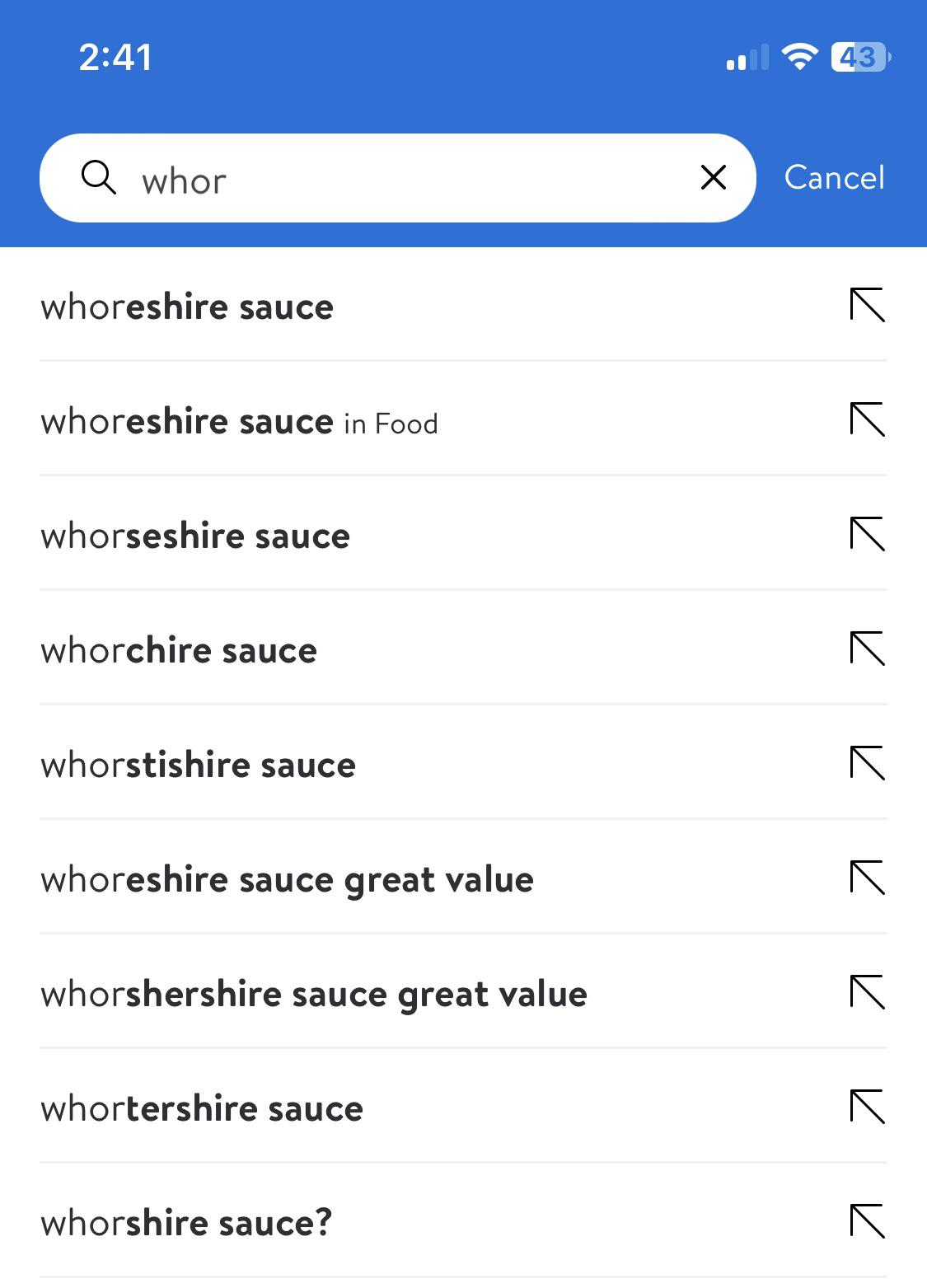
Task: Select 'whoreshire sauce in Food' suggestion
Action: coord(240,422)
